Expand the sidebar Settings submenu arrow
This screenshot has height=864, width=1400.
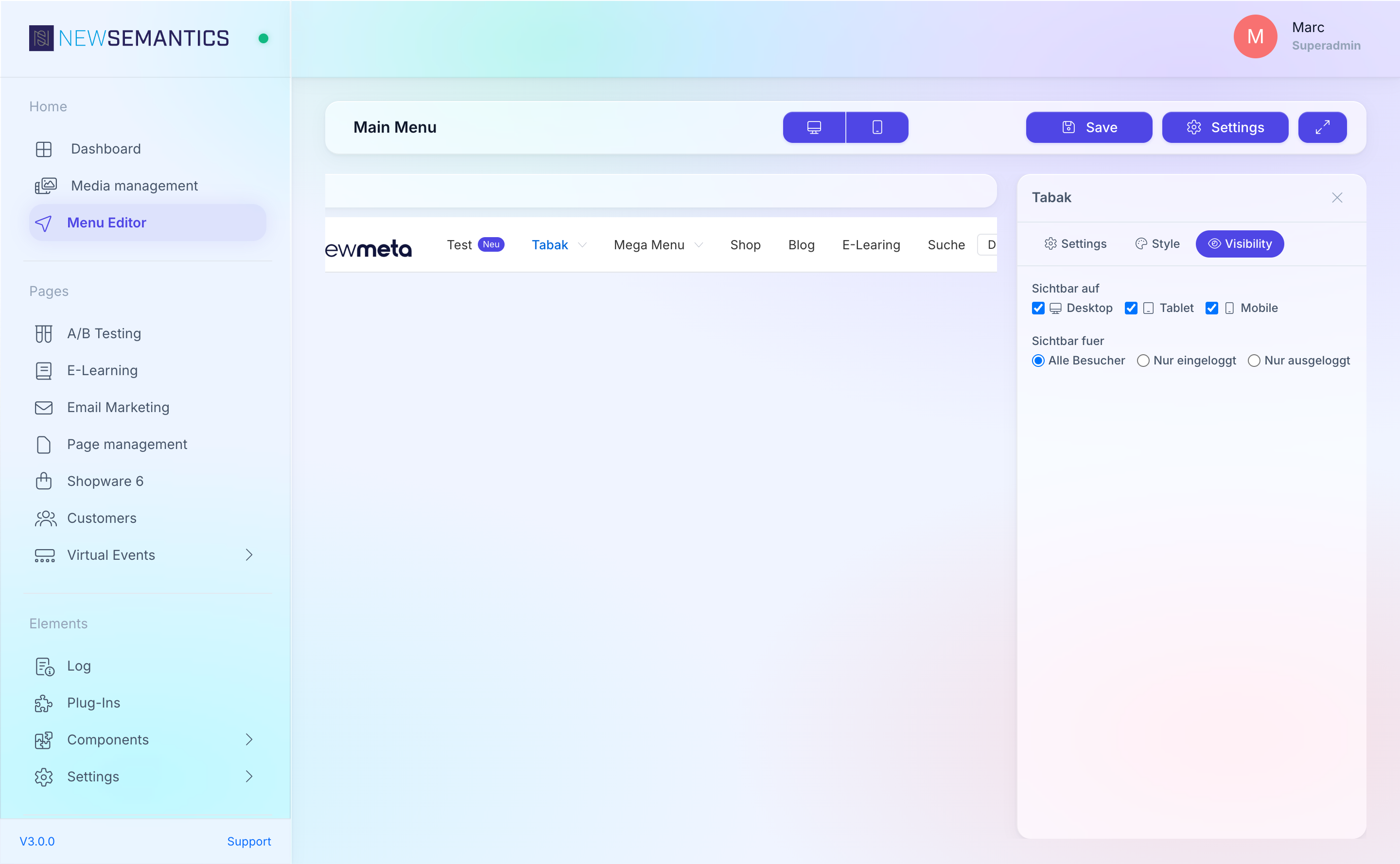(249, 777)
